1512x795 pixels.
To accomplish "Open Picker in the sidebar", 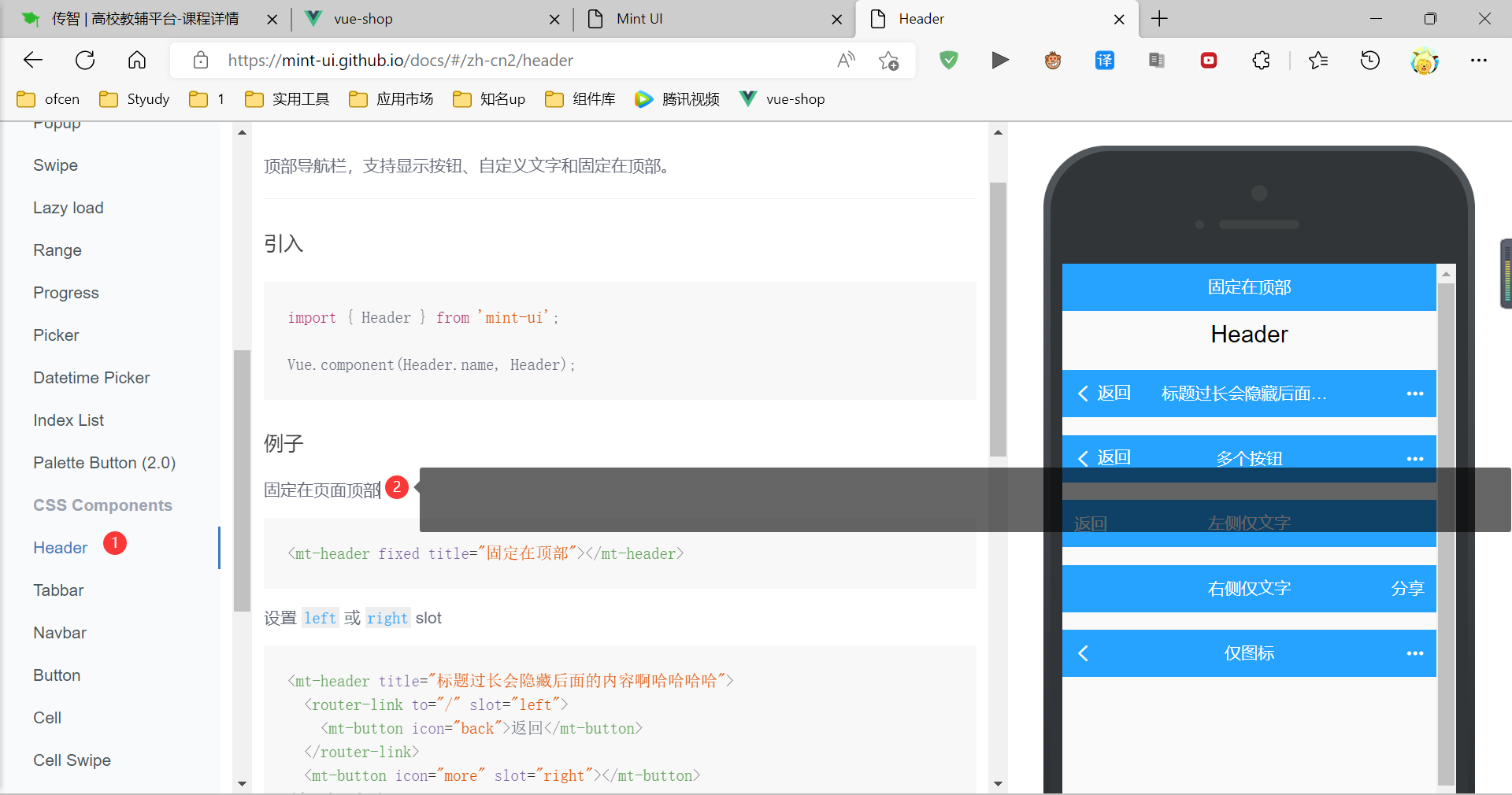I will (56, 335).
